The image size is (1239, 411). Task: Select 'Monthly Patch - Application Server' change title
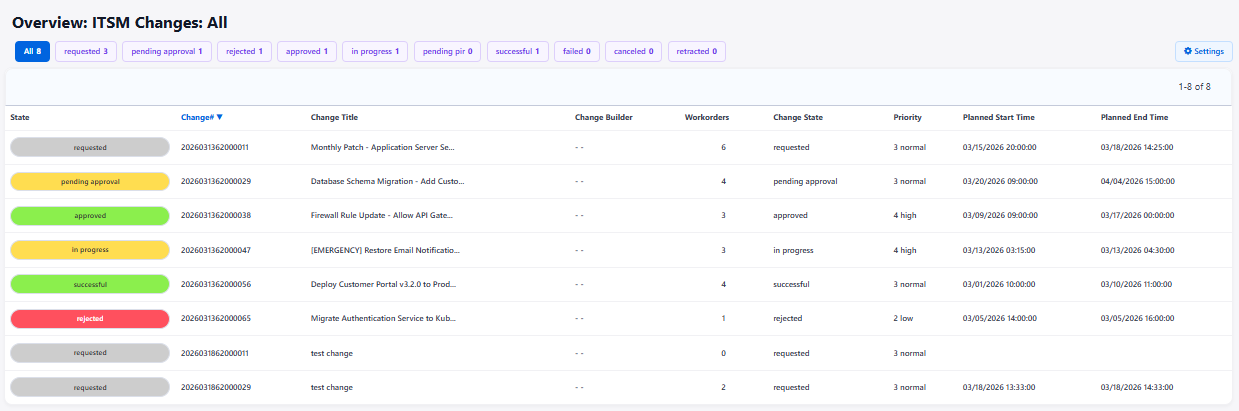click(x=383, y=147)
